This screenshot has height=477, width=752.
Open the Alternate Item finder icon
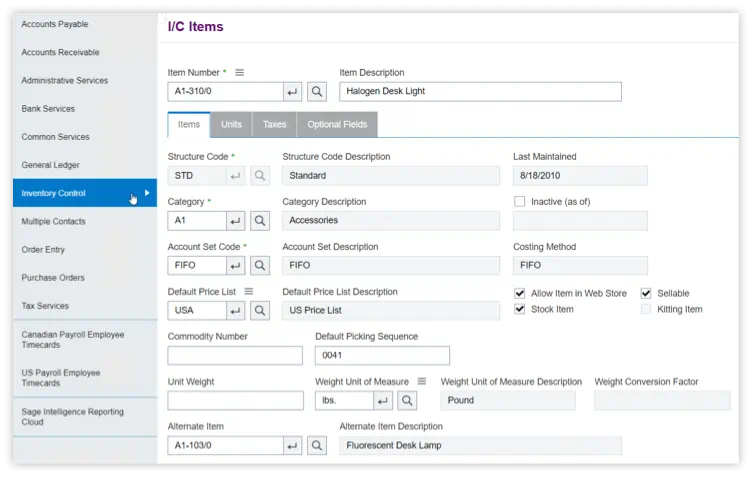316,446
